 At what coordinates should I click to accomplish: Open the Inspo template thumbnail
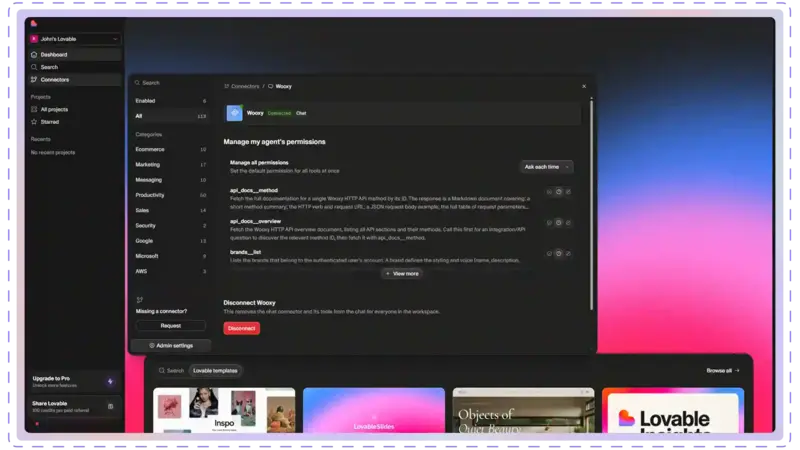(224, 410)
